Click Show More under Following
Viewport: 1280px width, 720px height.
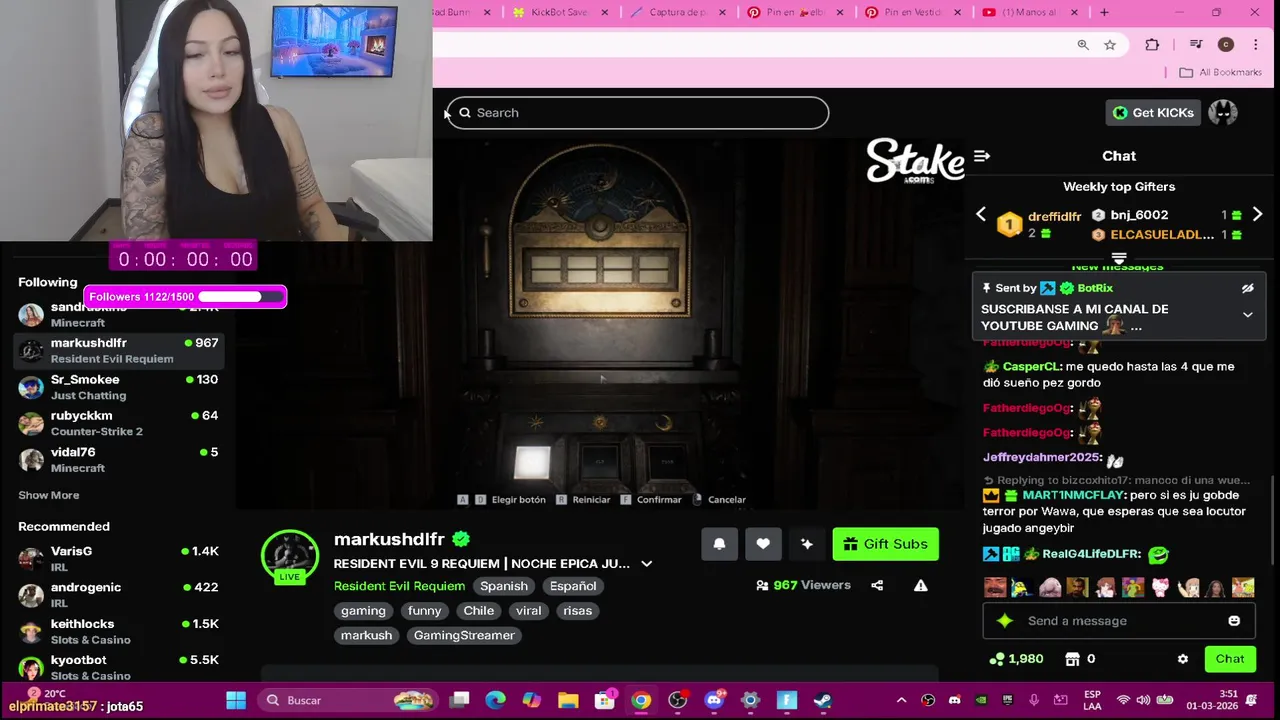coord(48,495)
